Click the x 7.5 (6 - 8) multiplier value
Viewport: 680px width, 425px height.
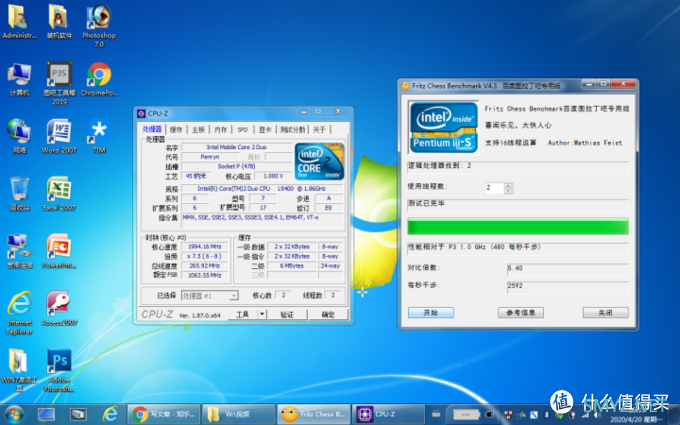click(x=205, y=256)
